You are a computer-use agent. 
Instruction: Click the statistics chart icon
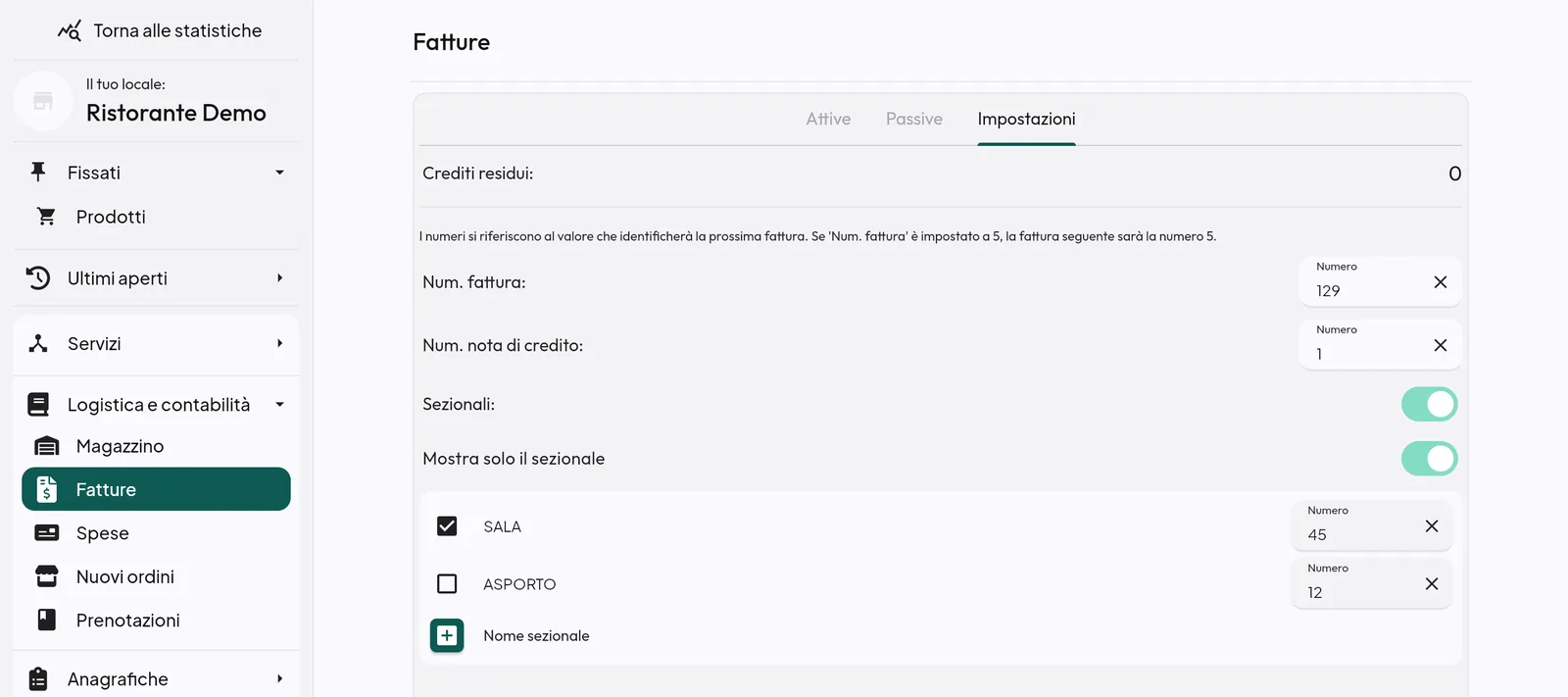pos(70,30)
